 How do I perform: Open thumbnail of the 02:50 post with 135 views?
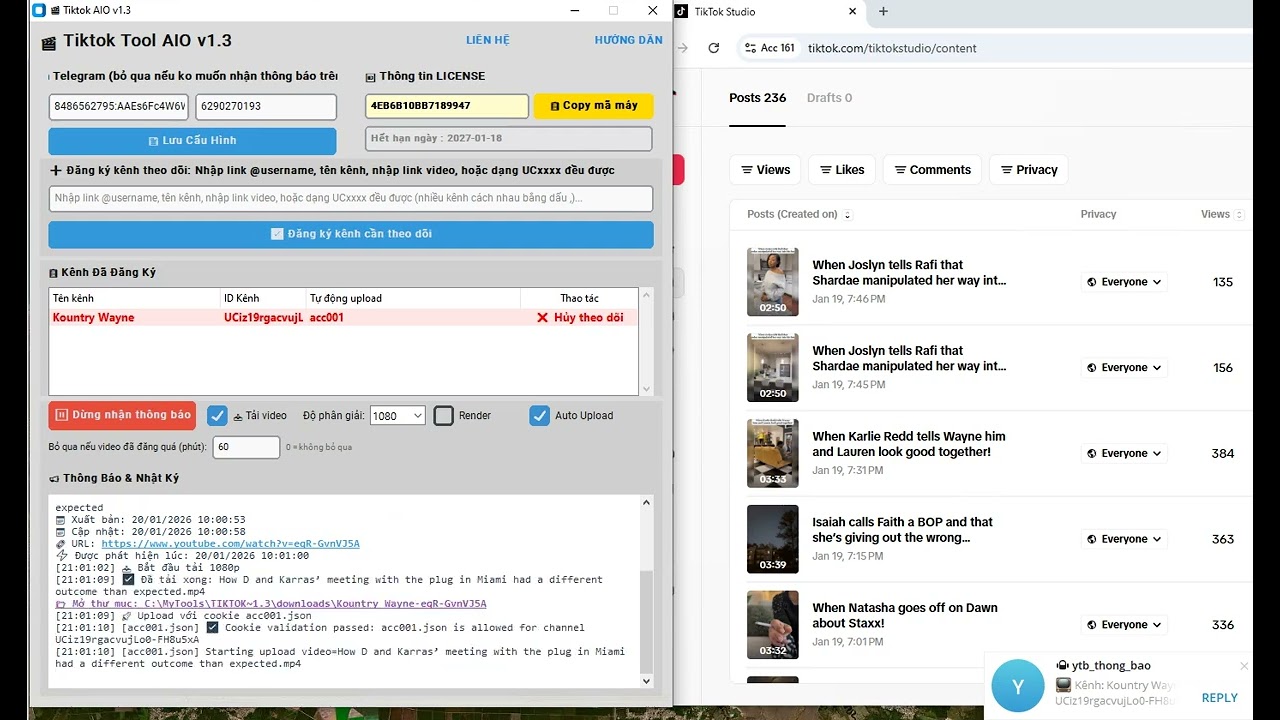point(773,282)
